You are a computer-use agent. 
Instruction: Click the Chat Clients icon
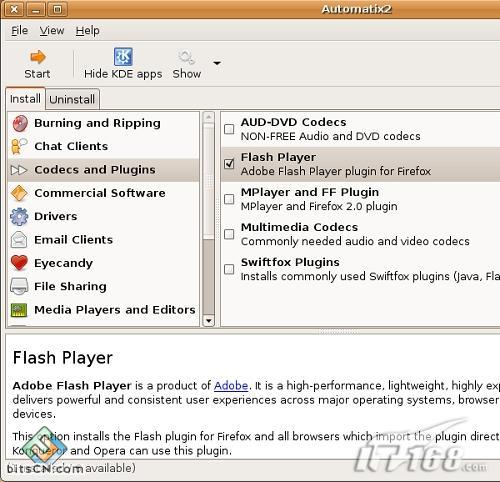coord(19,146)
